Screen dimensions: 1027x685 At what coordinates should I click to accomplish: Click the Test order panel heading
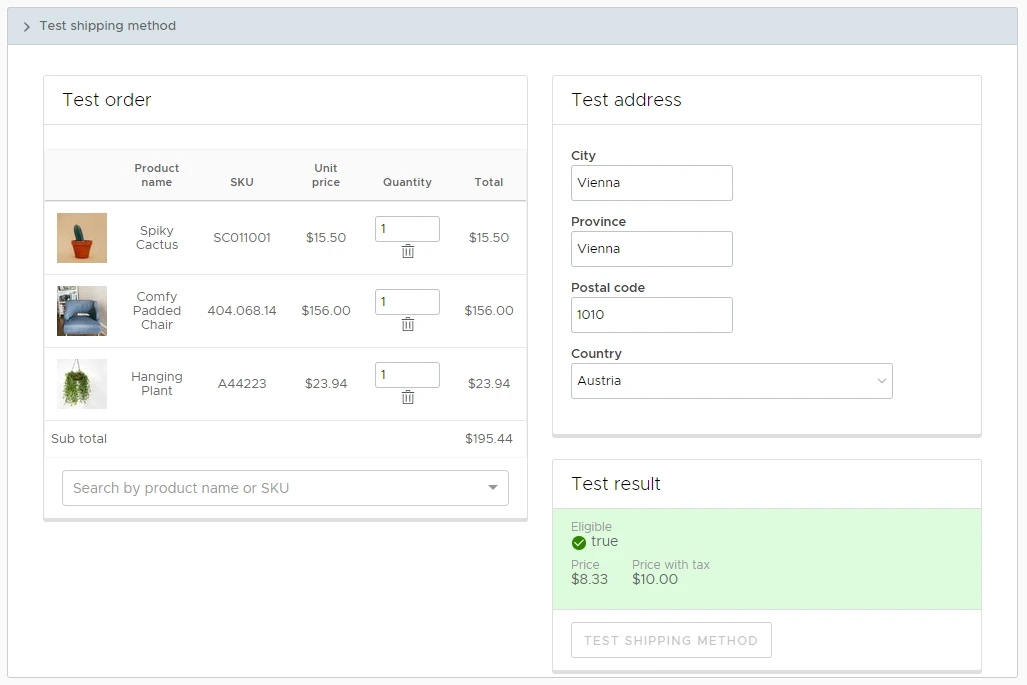107,100
